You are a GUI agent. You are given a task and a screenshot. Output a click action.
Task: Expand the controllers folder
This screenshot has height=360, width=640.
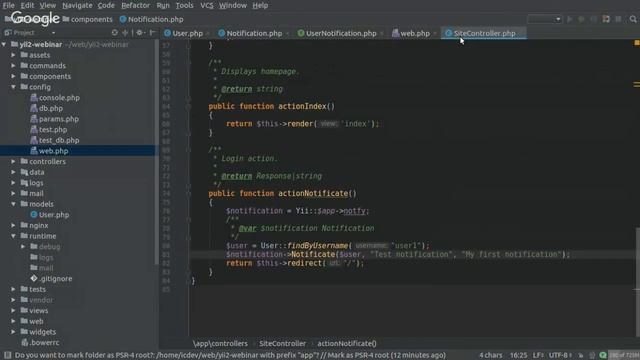pos(13,161)
